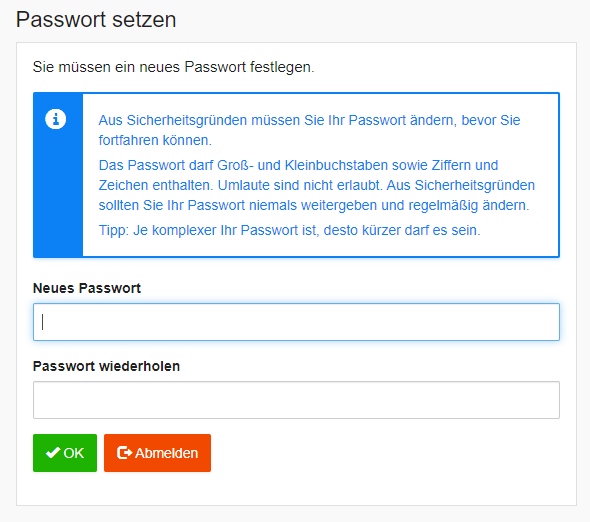The width and height of the screenshot is (590, 522).
Task: Click the 'Zeichen enthalten.' text in info box
Action: [x=156, y=185]
